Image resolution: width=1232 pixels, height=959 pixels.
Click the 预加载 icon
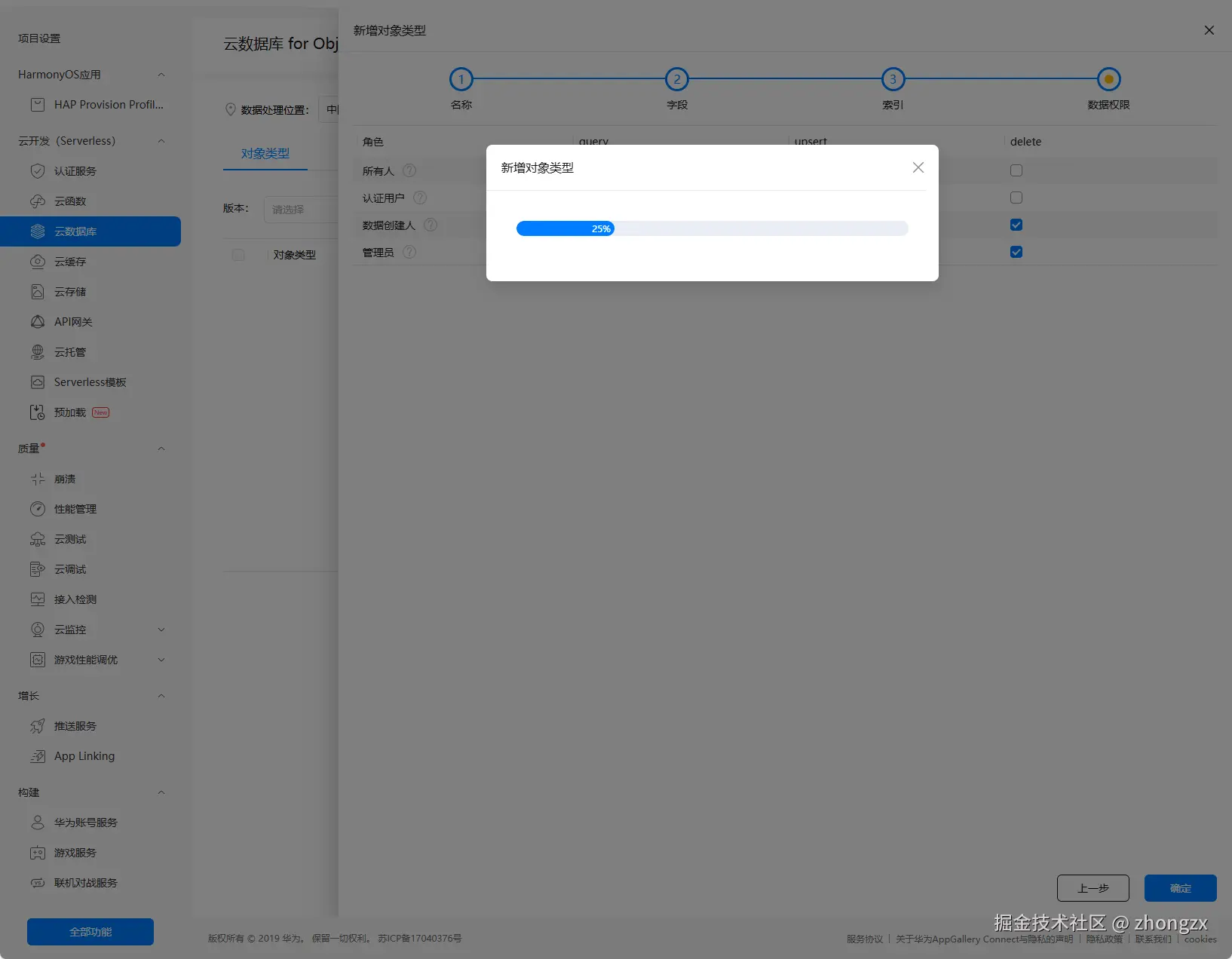(x=37, y=412)
